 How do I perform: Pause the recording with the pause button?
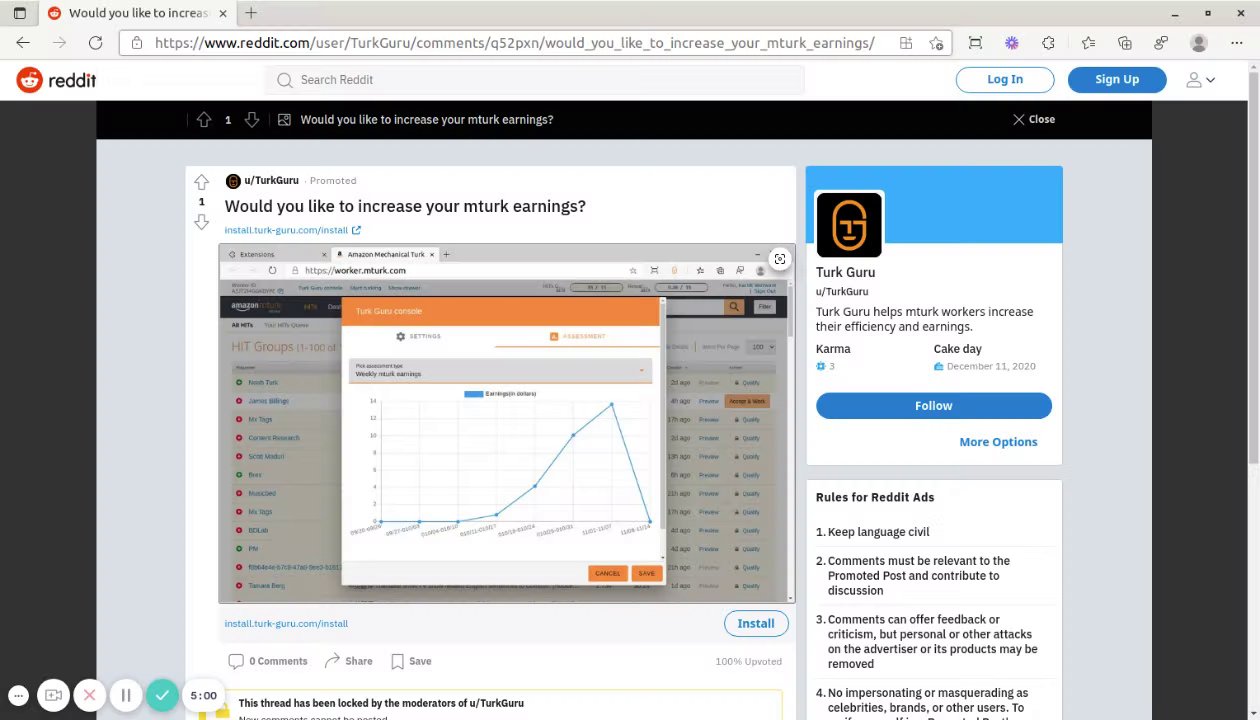tap(126, 695)
